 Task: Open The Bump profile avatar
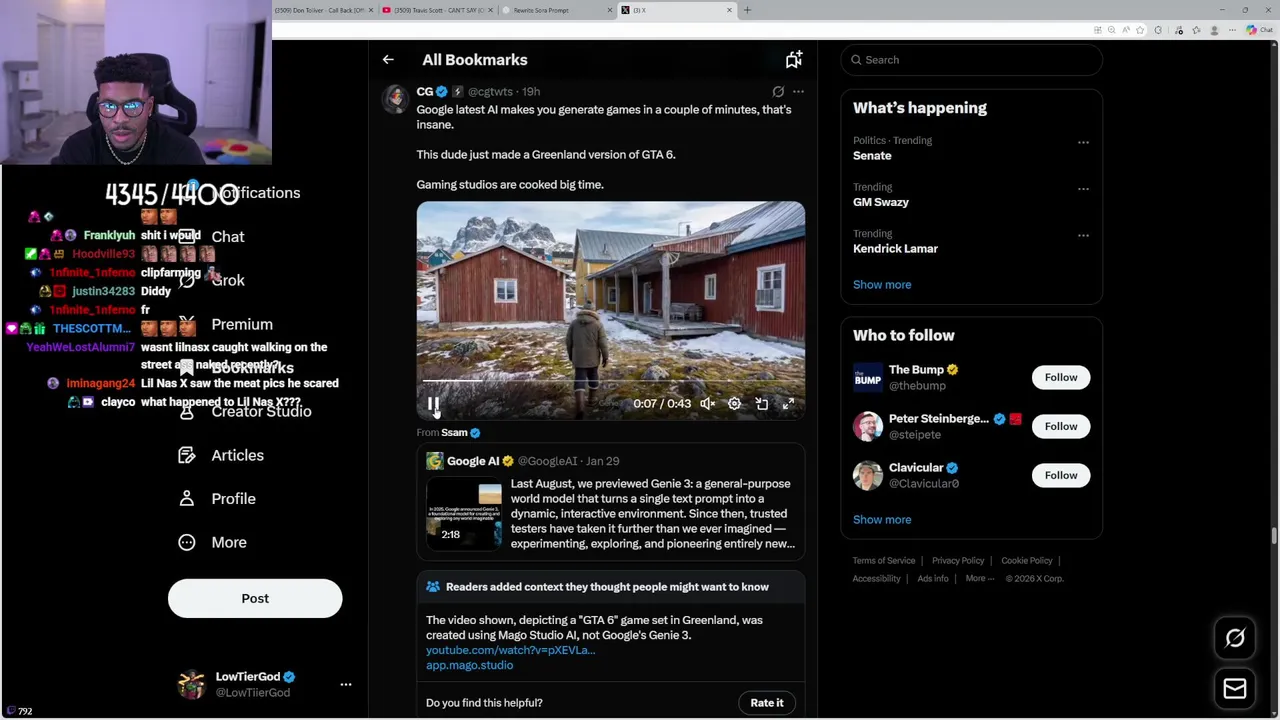[868, 377]
